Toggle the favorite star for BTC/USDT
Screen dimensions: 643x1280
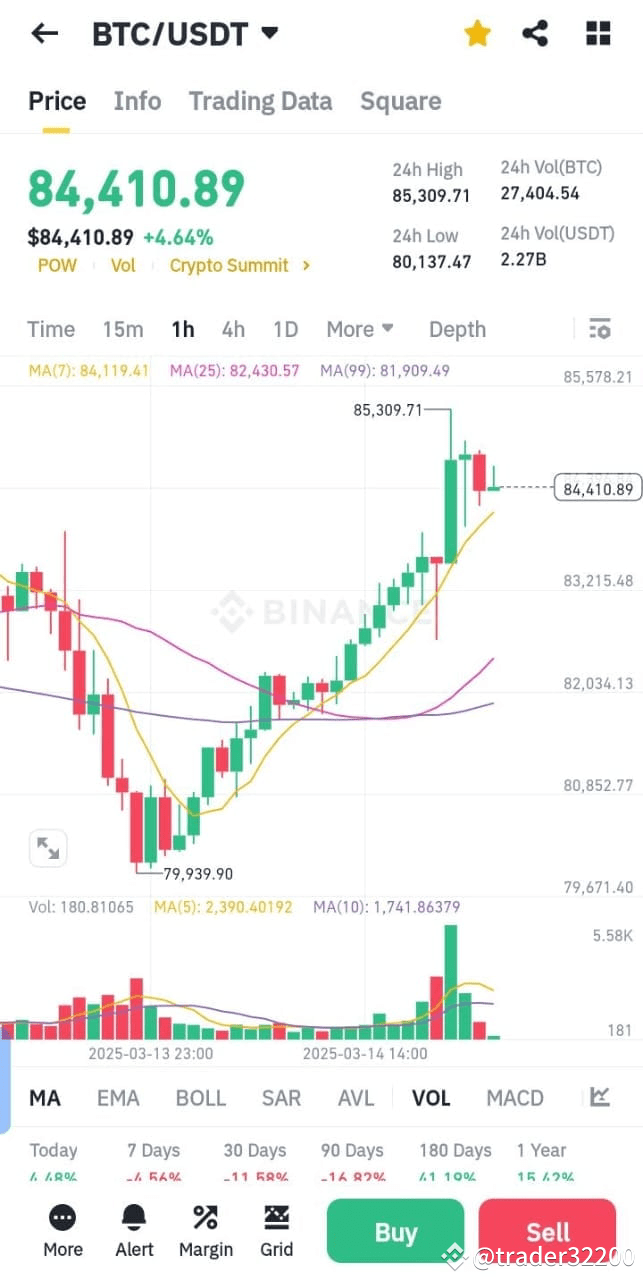[477, 33]
